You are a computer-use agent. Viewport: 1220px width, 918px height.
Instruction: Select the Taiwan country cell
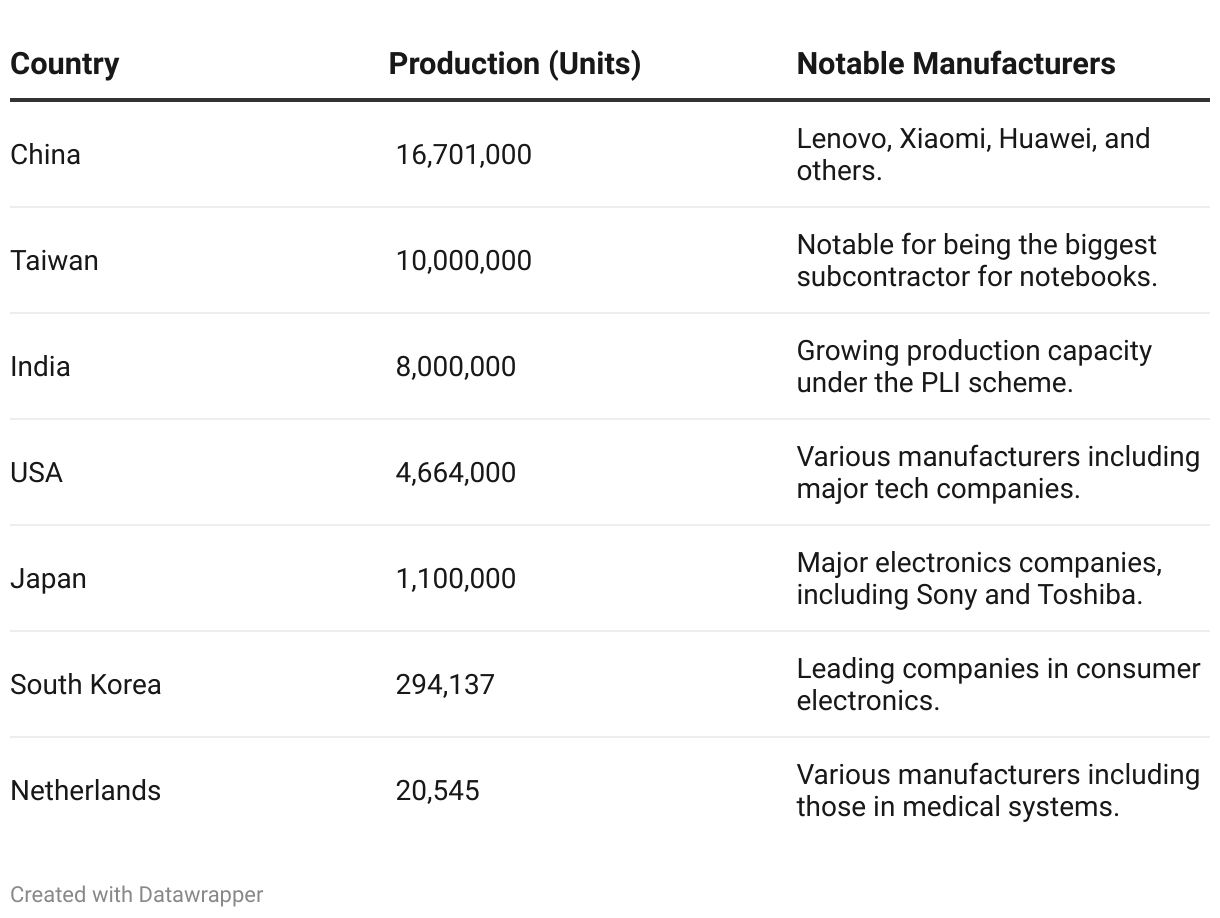point(54,260)
